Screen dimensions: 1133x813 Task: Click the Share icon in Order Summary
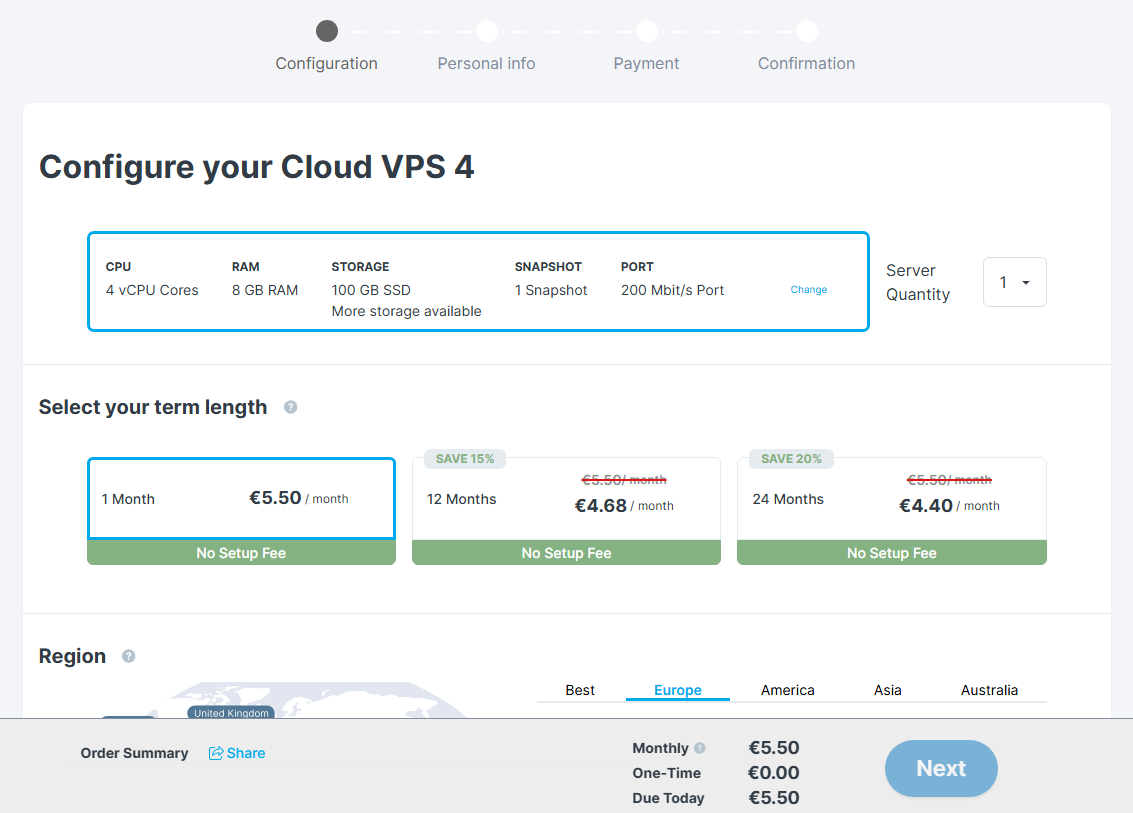[x=216, y=753]
